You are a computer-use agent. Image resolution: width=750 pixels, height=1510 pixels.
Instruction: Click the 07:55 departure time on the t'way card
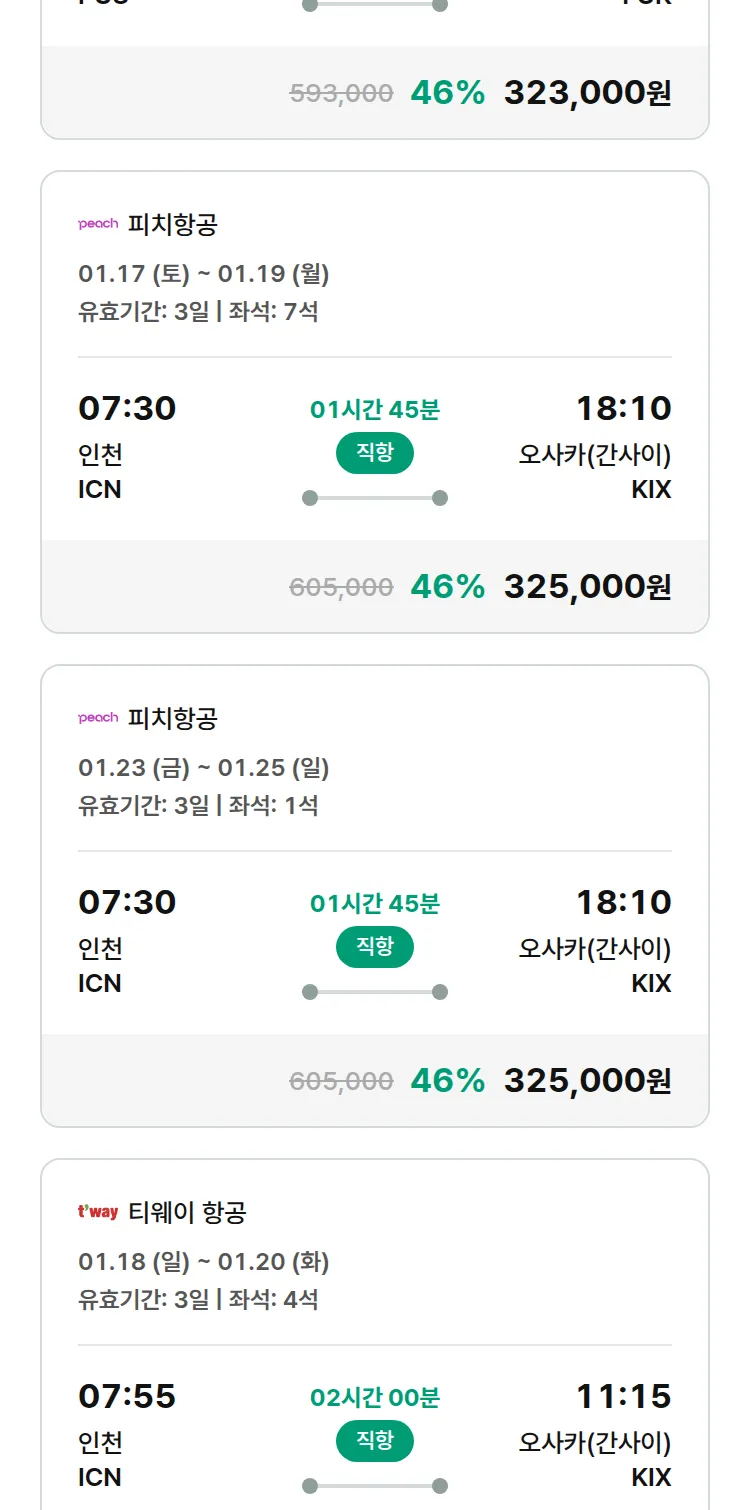click(127, 1396)
